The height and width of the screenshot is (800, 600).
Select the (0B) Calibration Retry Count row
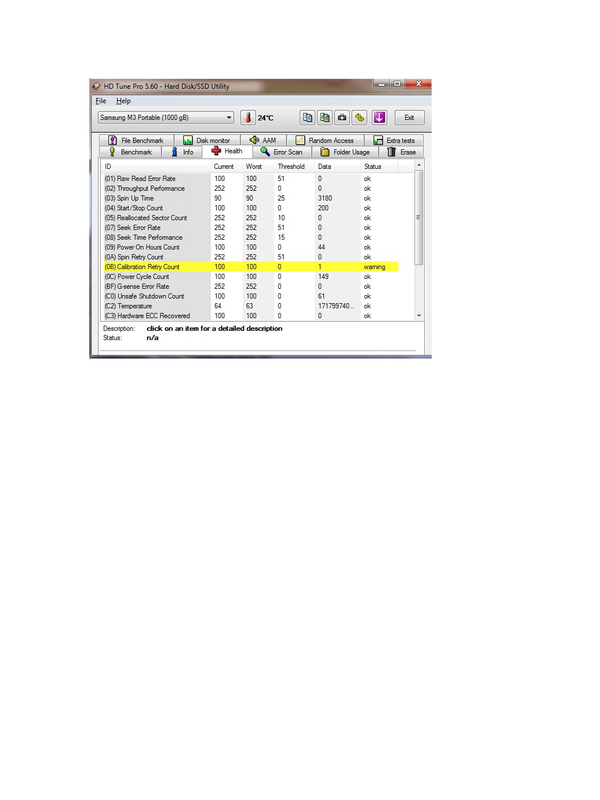tap(251, 267)
